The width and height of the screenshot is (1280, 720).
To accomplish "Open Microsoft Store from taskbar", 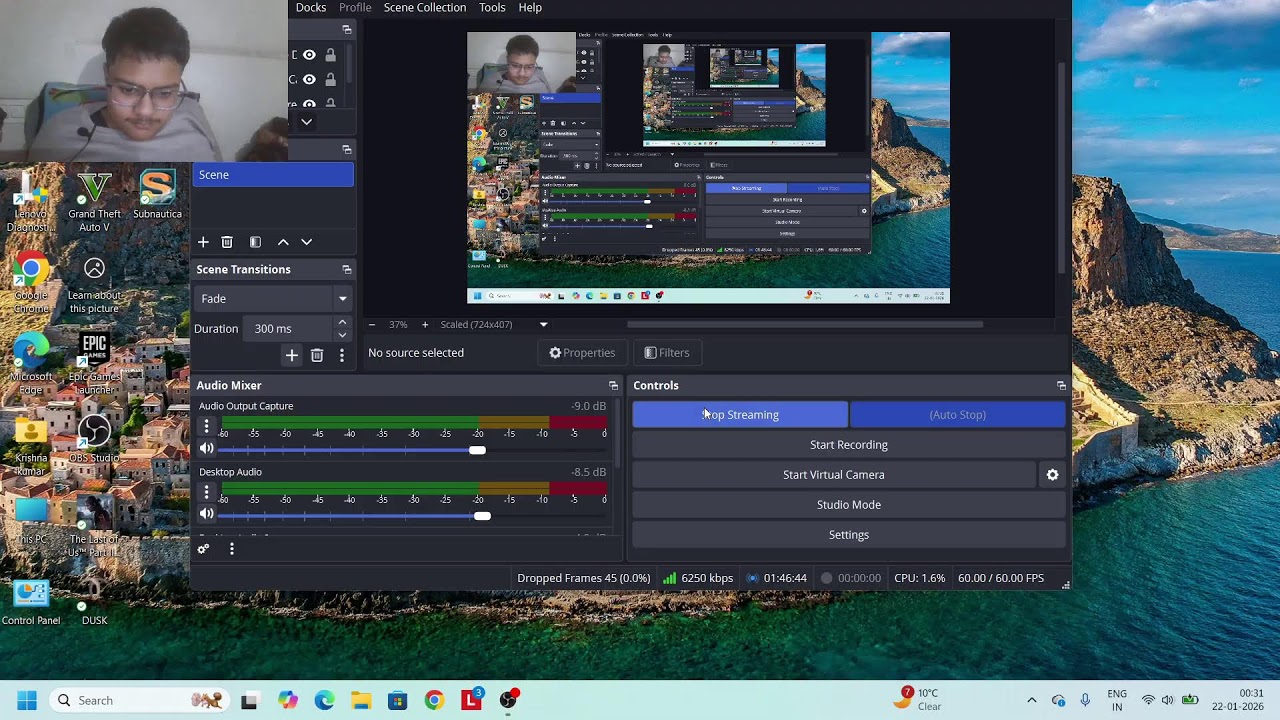I will pos(397,700).
